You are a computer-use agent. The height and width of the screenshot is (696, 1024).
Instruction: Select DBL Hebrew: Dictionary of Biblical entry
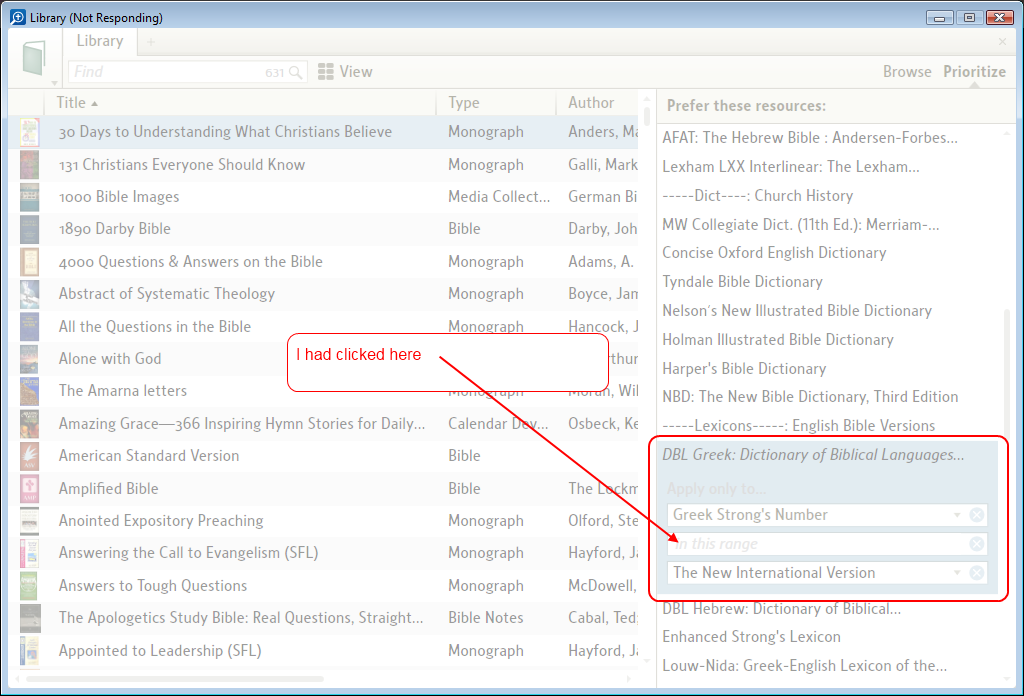pyautogui.click(x=782, y=609)
